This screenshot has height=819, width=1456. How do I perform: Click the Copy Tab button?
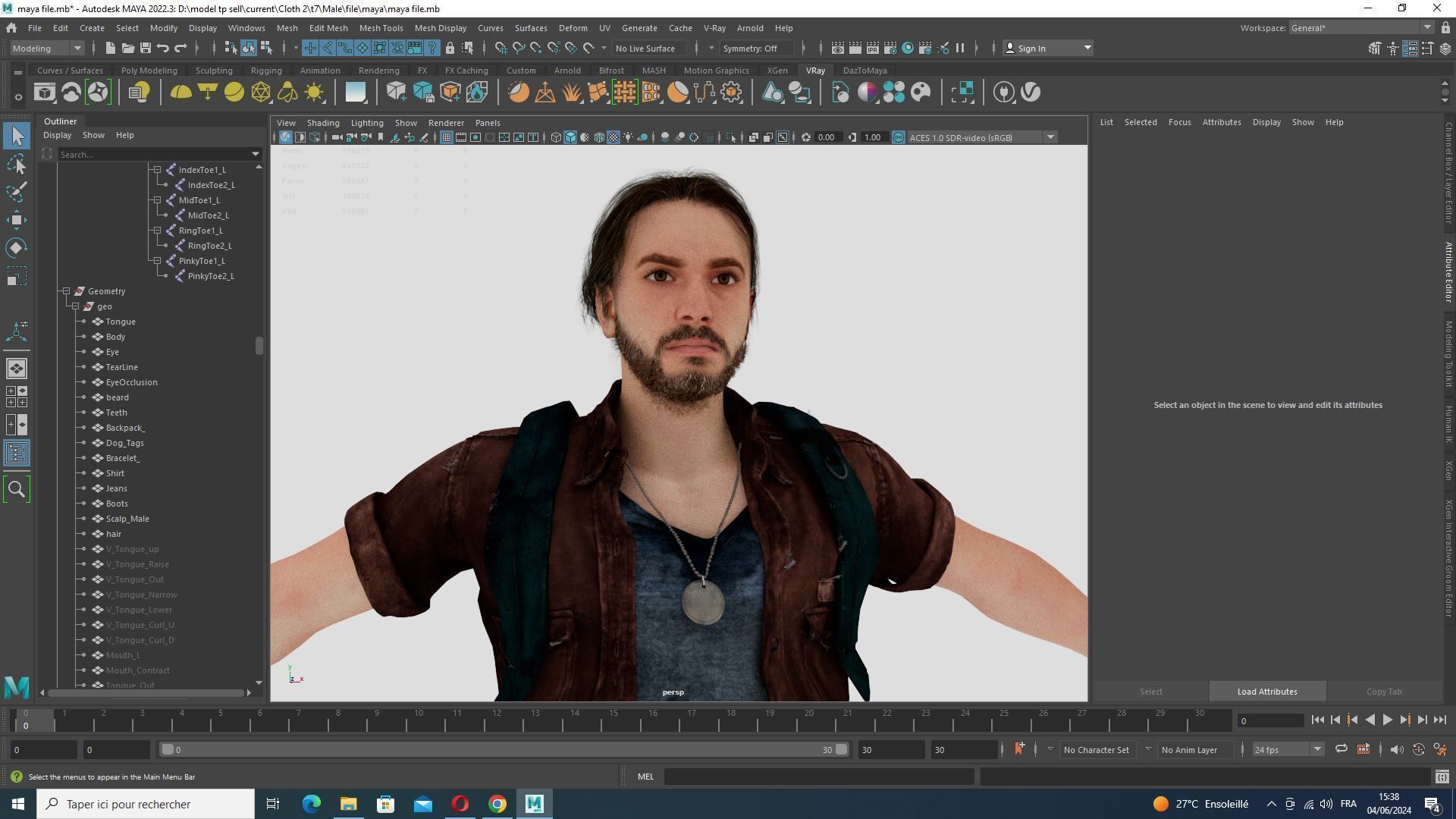[x=1383, y=692]
